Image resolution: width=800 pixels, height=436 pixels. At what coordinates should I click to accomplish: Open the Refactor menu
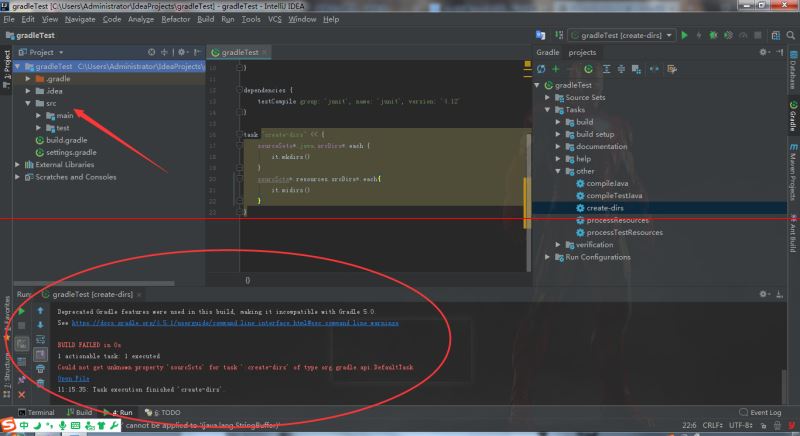tap(176, 19)
